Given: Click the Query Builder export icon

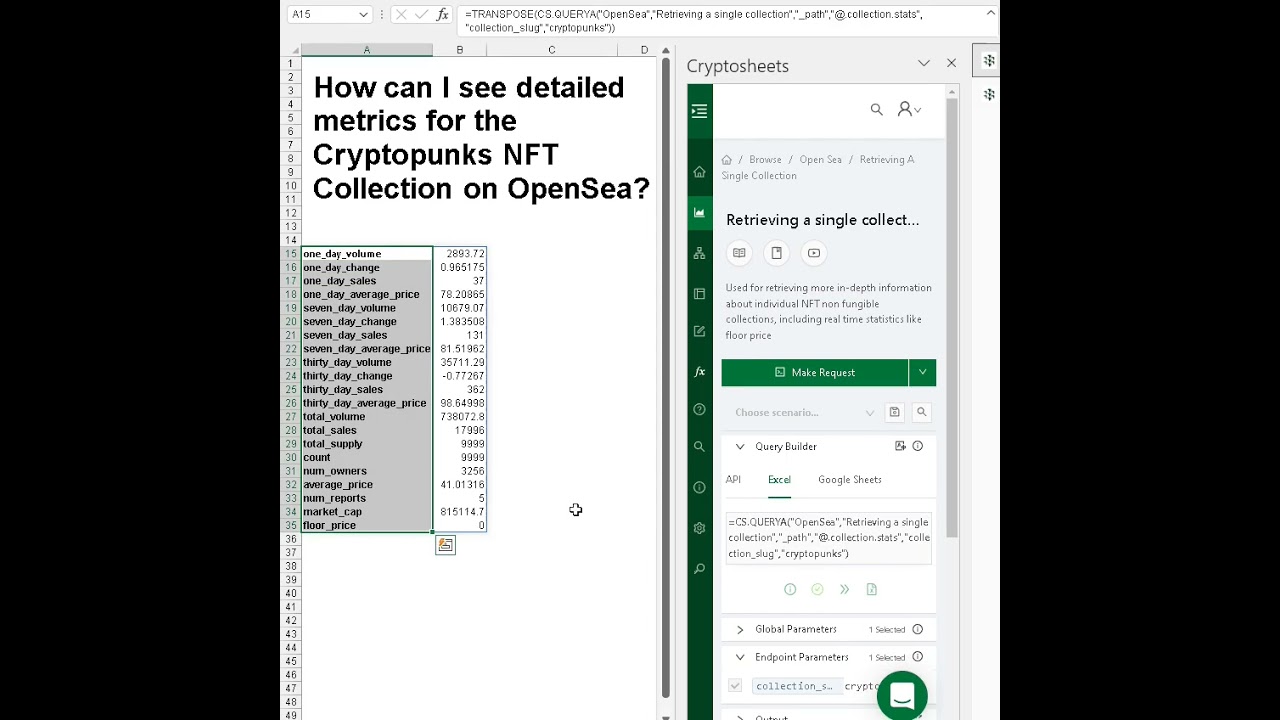Looking at the screenshot, I should pyautogui.click(x=900, y=446).
